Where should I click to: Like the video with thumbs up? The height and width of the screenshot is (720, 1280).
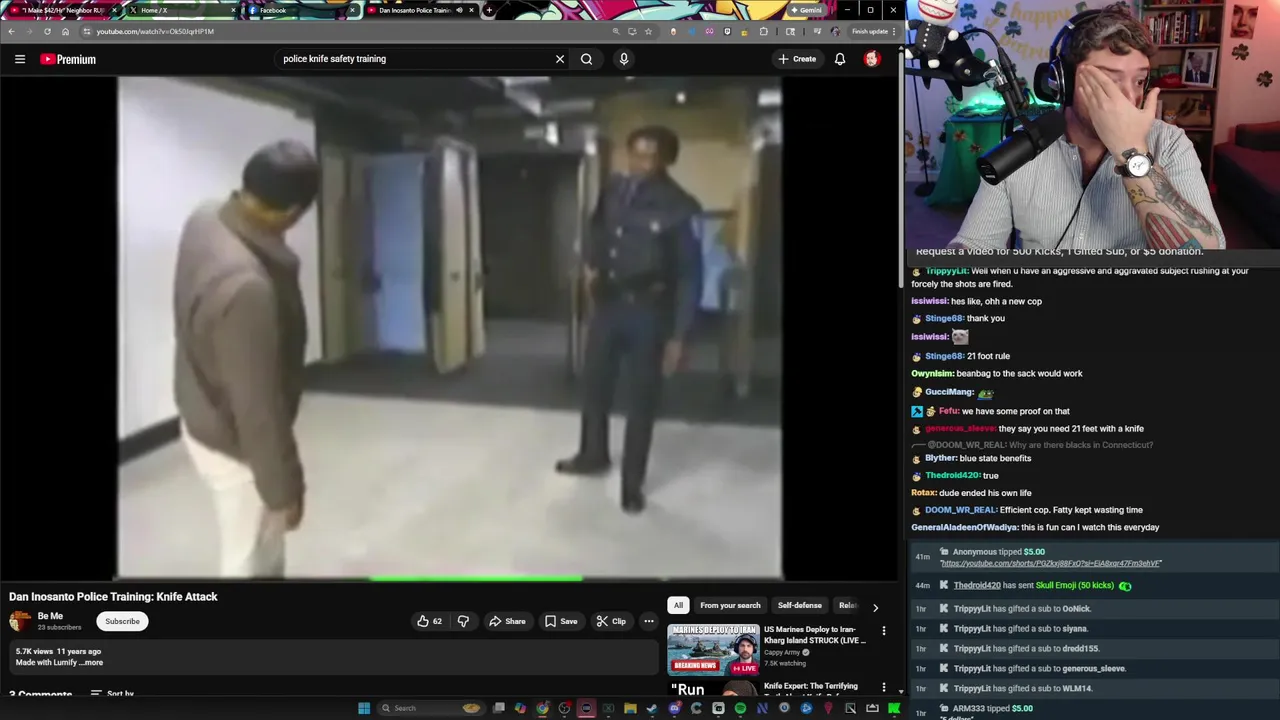(430, 621)
